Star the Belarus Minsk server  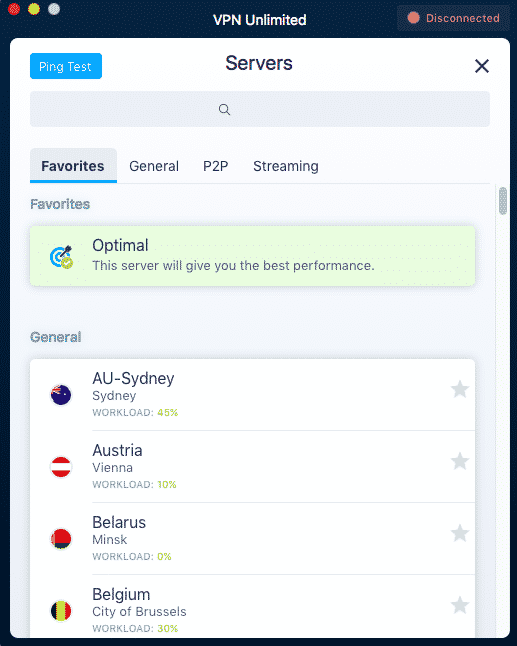coord(459,534)
